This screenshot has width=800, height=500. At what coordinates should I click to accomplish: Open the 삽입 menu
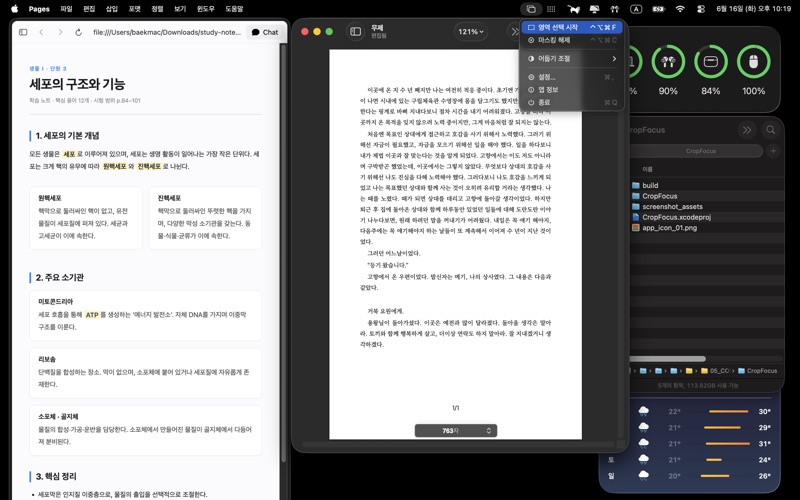(x=112, y=9)
